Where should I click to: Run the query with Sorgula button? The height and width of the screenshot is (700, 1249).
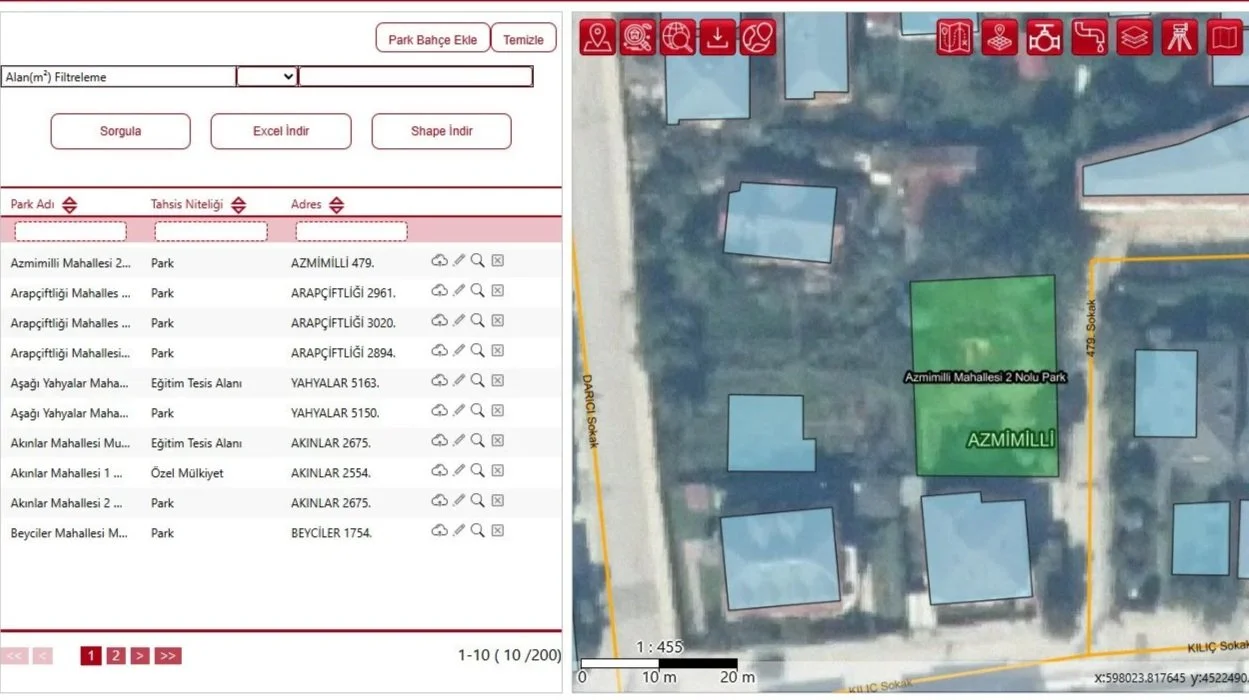(120, 131)
